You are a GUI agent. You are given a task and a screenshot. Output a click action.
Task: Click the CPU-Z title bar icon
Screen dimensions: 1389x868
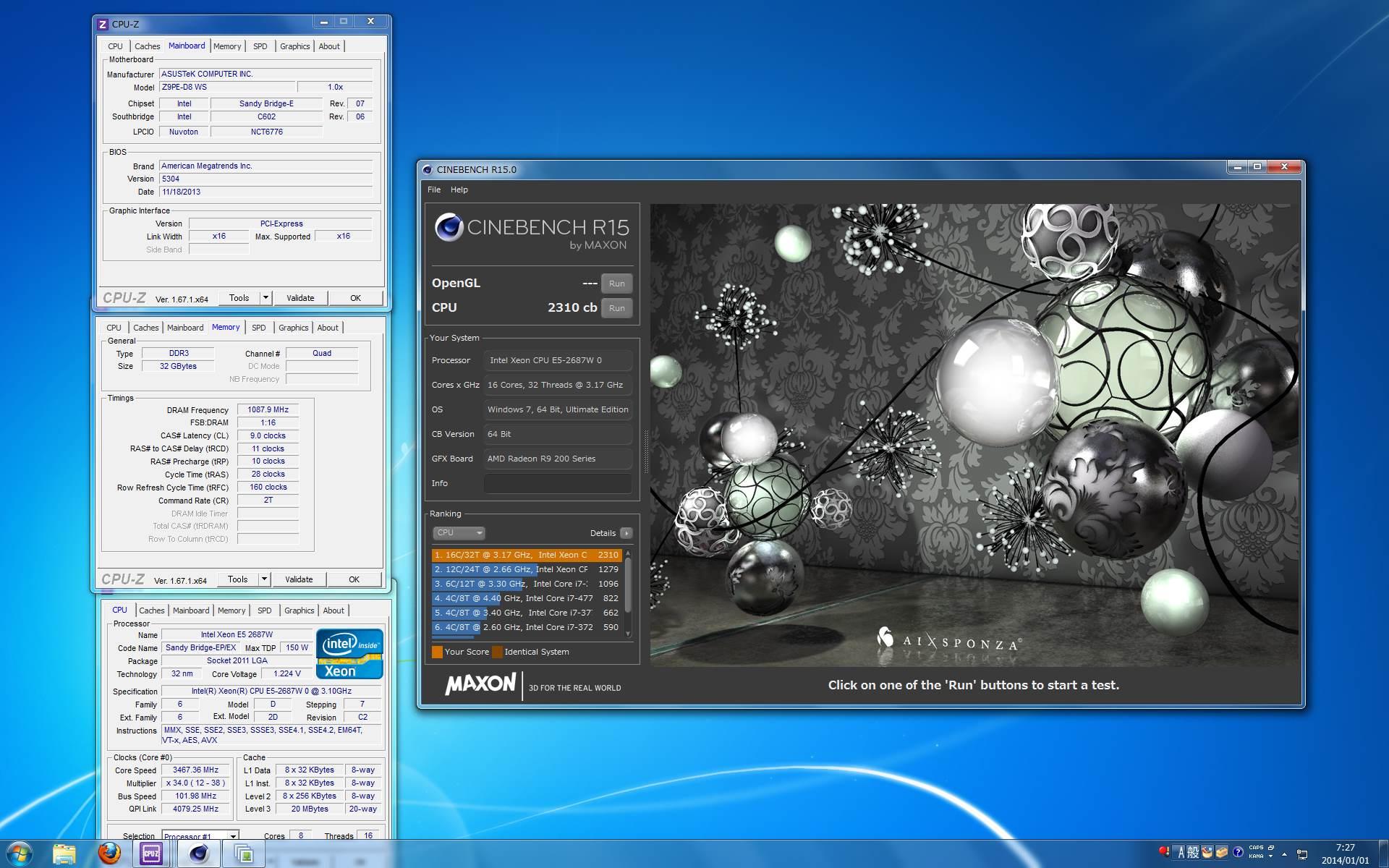coord(103,24)
